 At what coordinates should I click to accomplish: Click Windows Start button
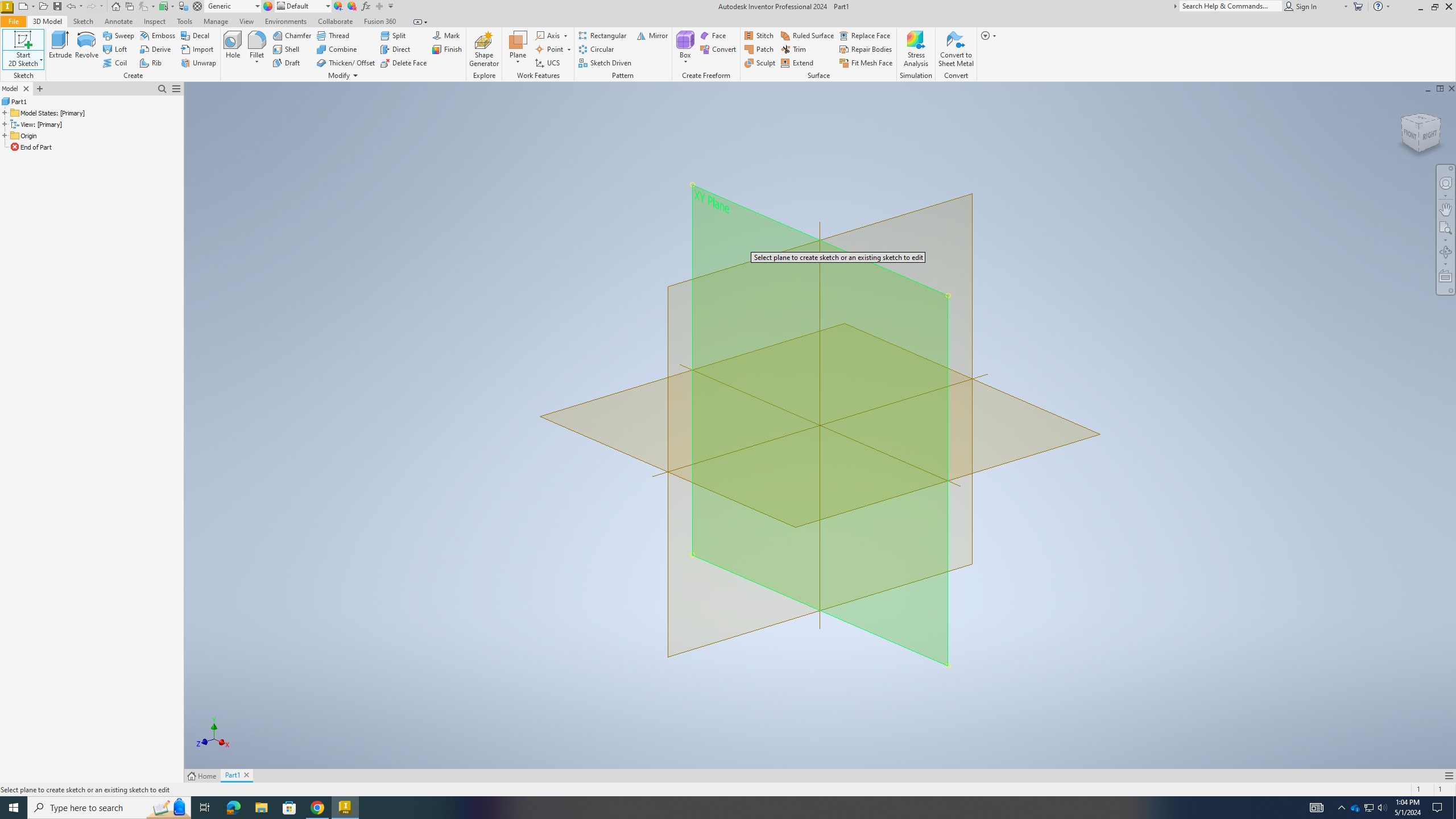14,808
